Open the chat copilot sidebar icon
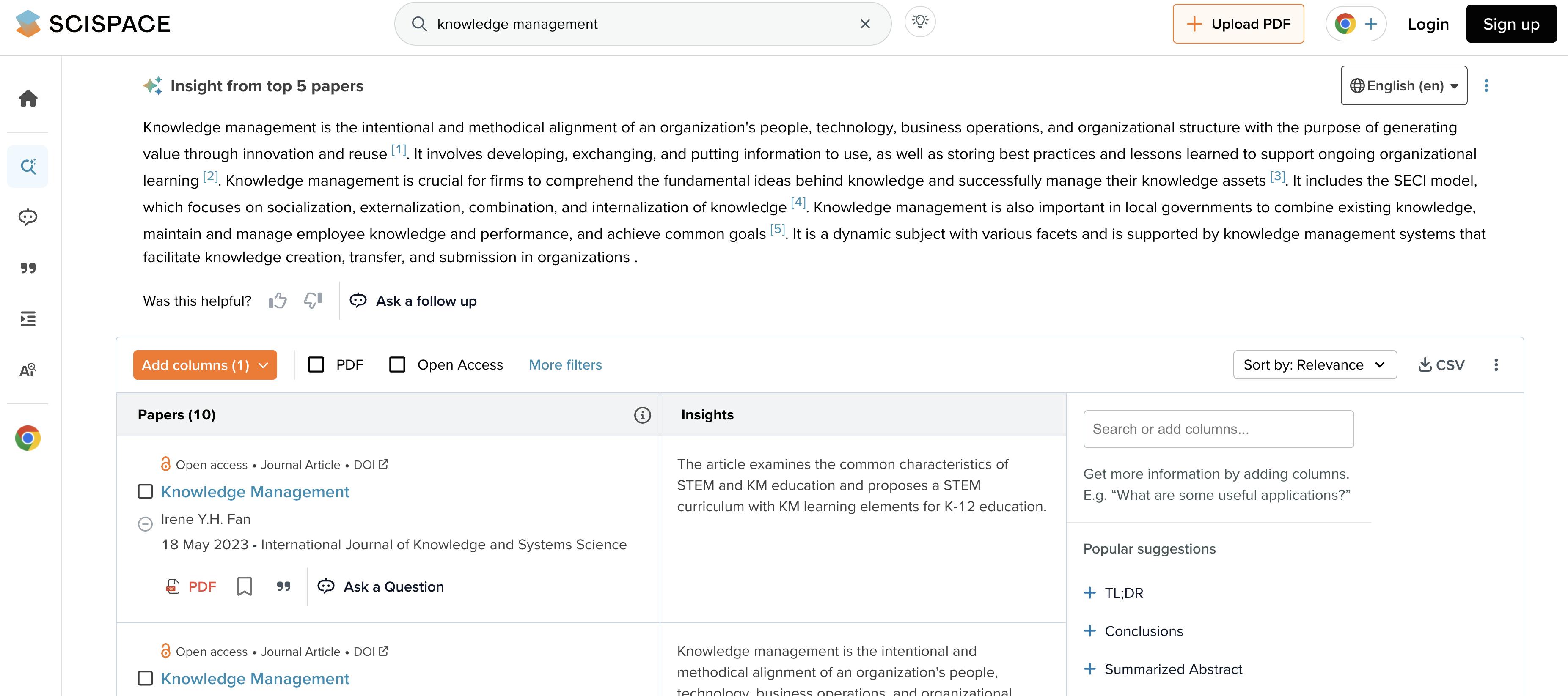The image size is (1568, 696). pos(28,217)
